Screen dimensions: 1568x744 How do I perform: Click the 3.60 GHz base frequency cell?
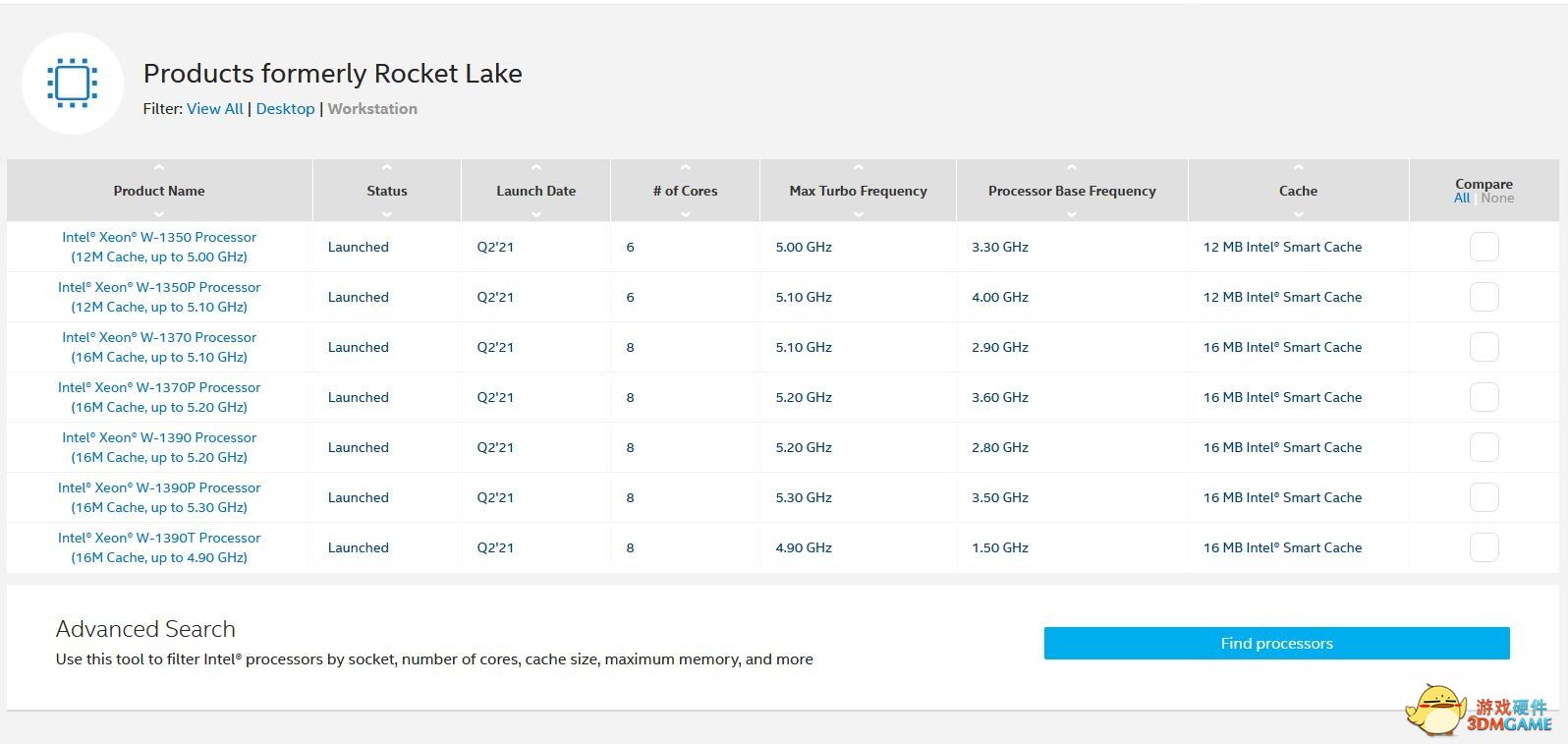[x=1000, y=397]
